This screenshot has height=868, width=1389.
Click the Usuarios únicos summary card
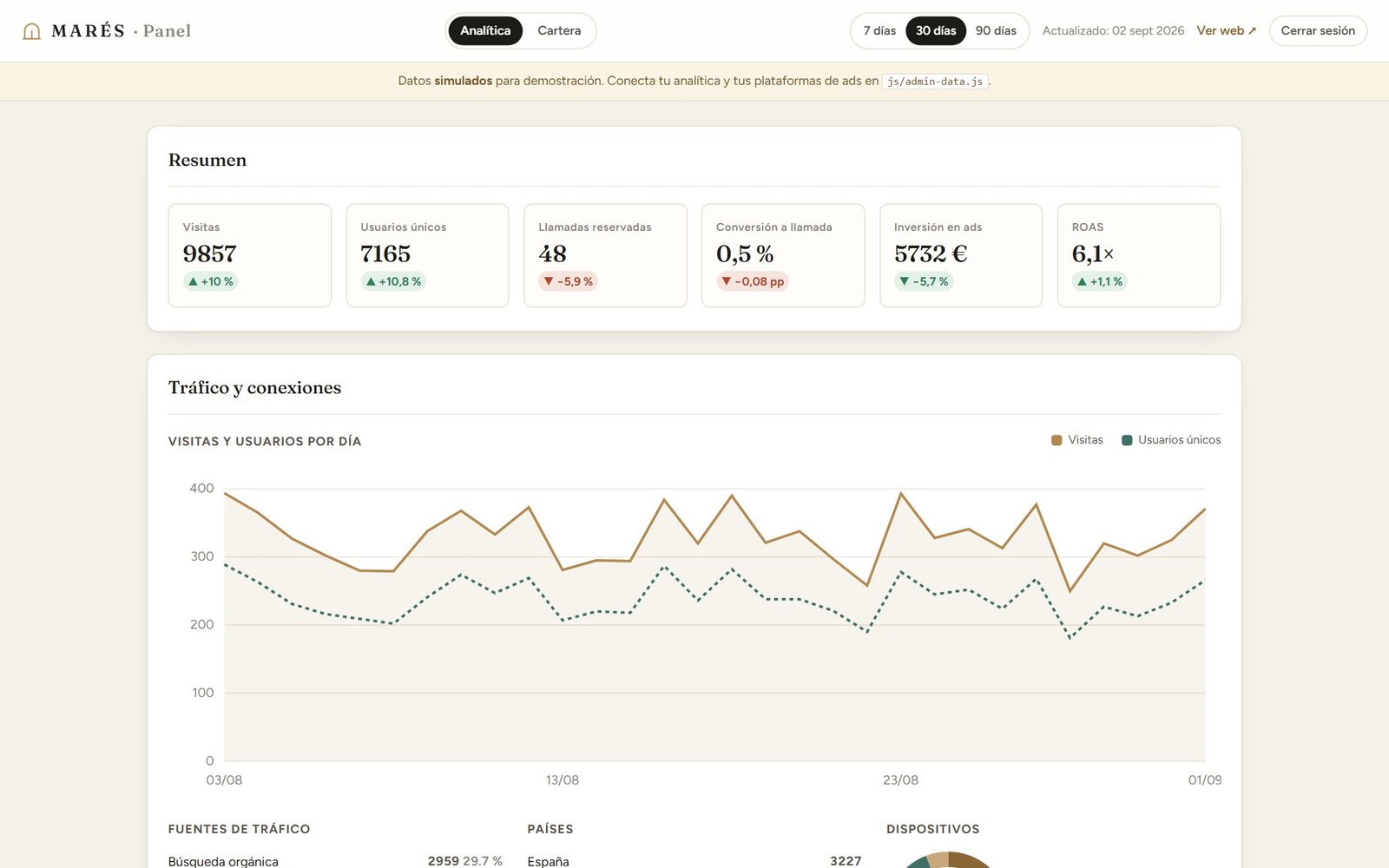[427, 255]
